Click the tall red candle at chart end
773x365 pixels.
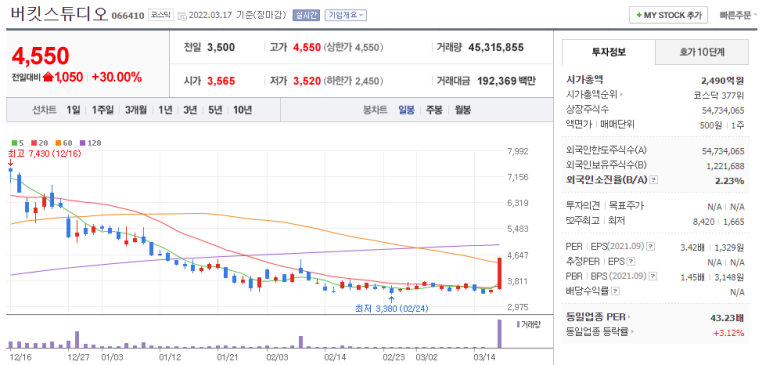(x=499, y=273)
